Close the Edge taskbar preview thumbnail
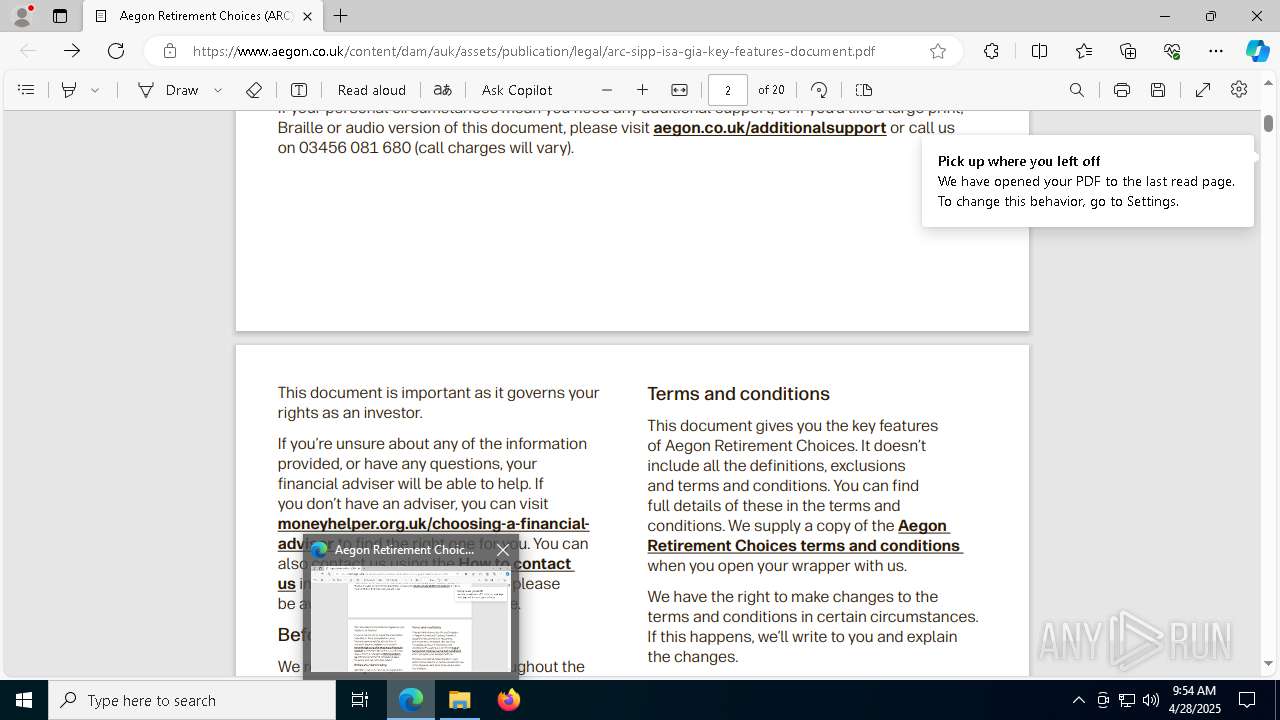The width and height of the screenshot is (1280, 720). point(503,550)
